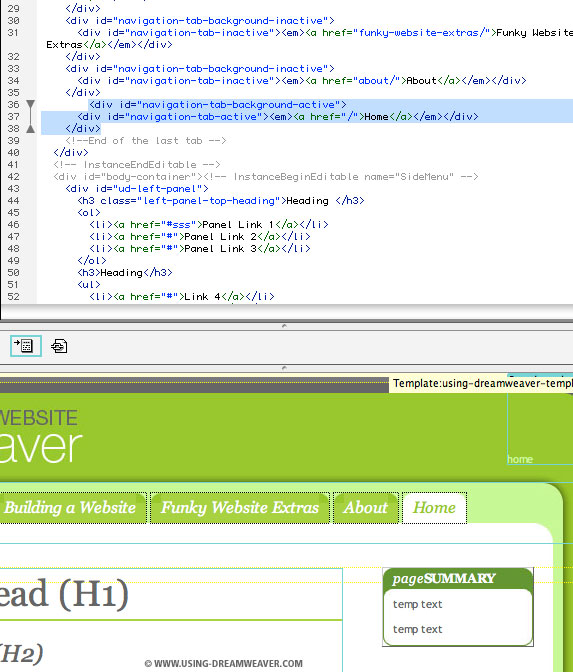Click the small home link in header
Image resolution: width=573 pixels, height=672 pixels.
tap(520, 459)
